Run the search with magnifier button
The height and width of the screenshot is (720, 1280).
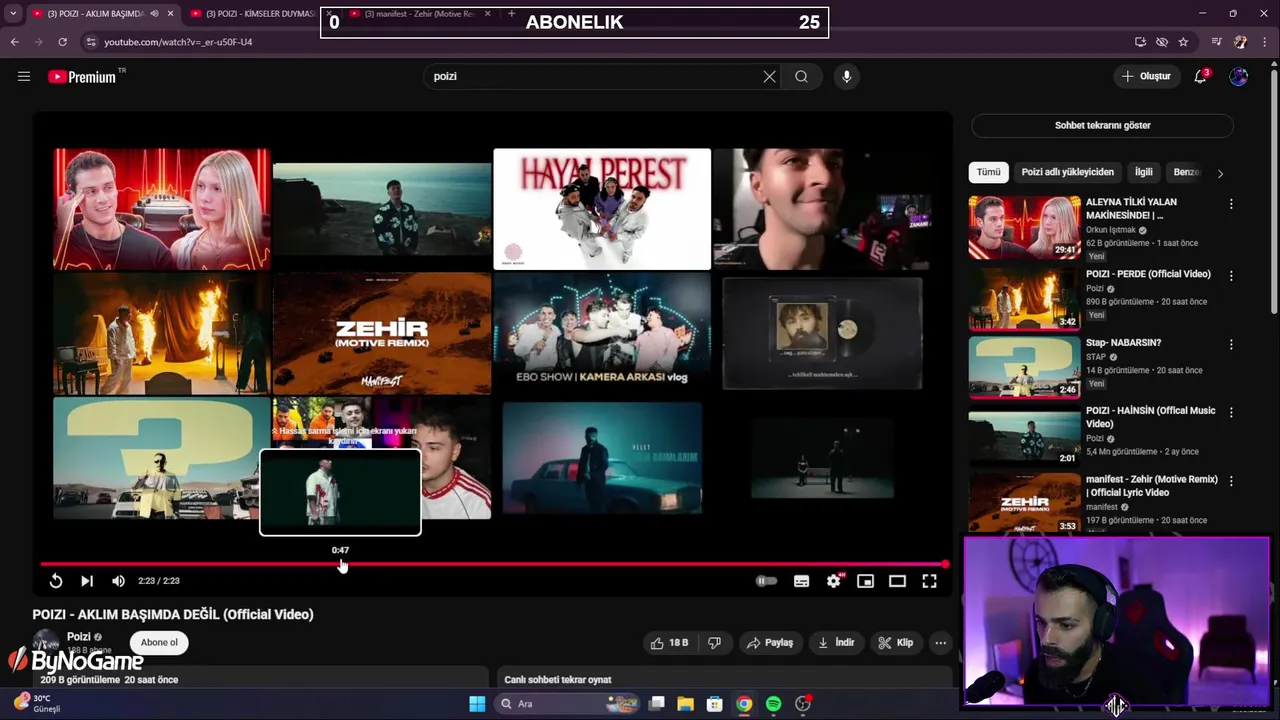pyautogui.click(x=801, y=76)
